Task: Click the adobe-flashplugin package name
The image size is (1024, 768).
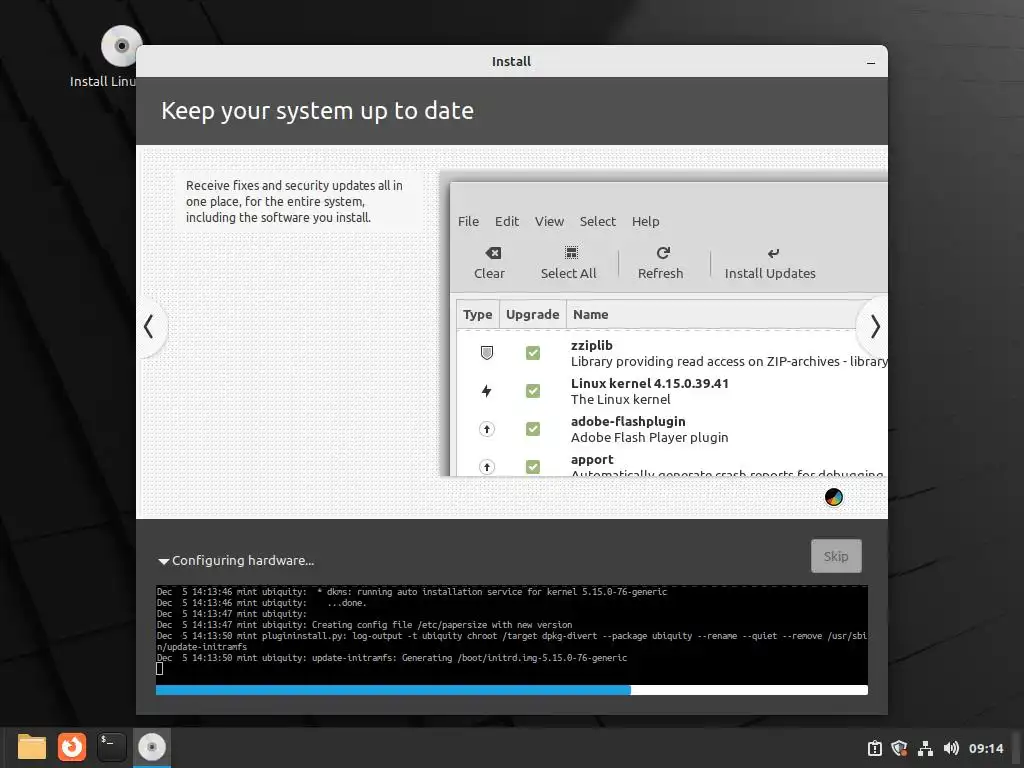Action: pyautogui.click(x=628, y=421)
